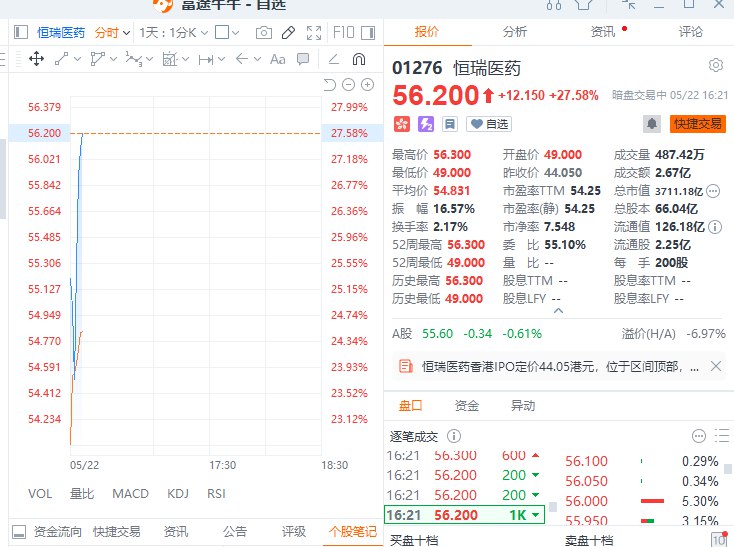The image size is (734, 547).
Task: Collapse the quote details chevron
Action: [558, 310]
